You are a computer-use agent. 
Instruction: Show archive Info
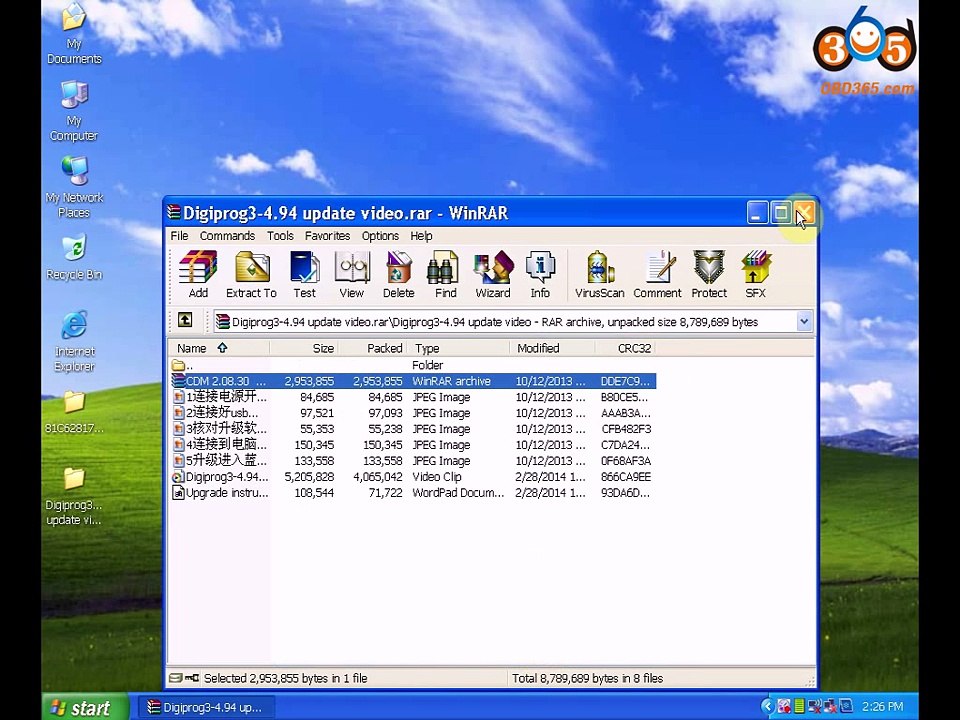tap(540, 274)
